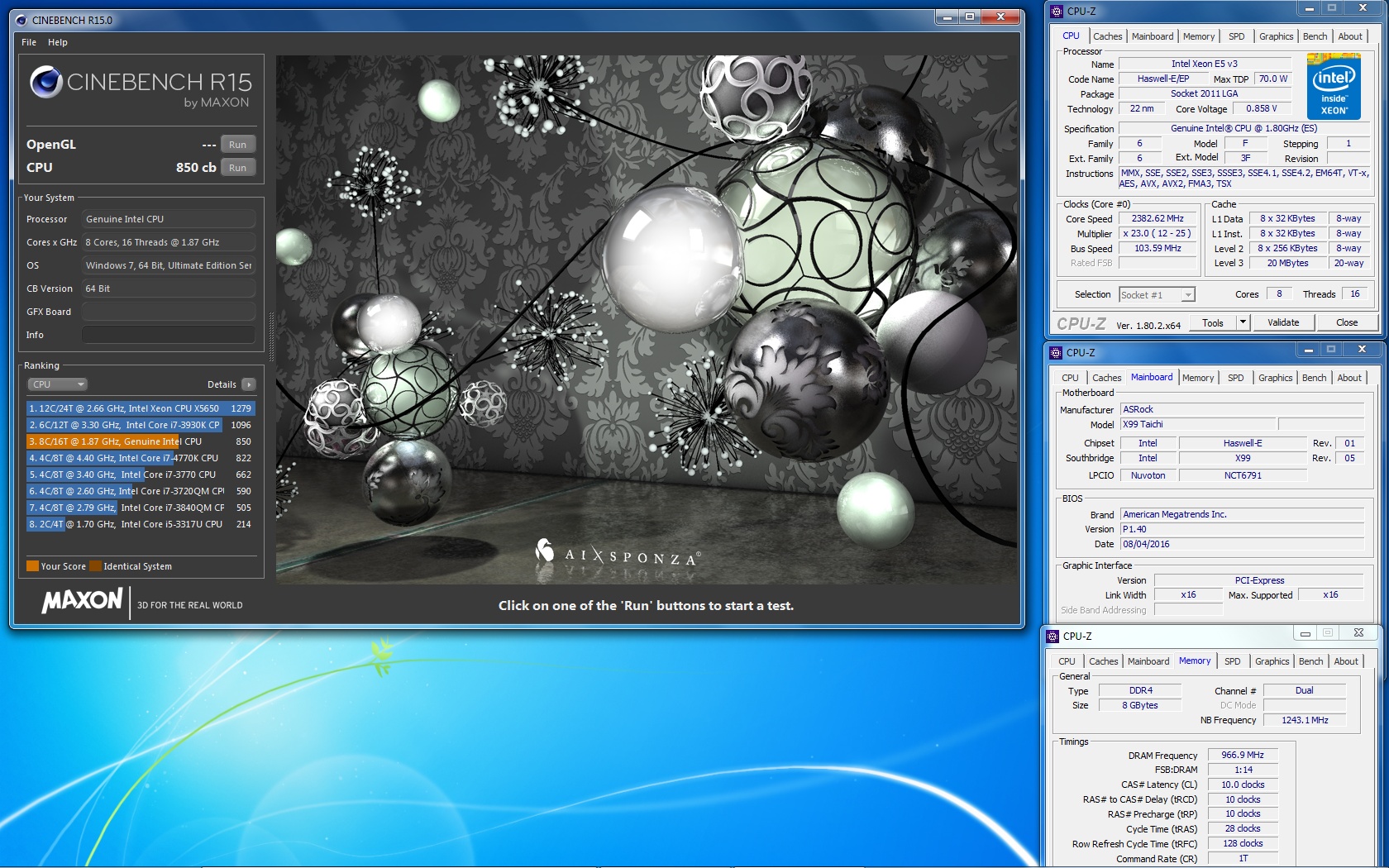Click the Processor field Genuine Intel CPU

(168, 219)
